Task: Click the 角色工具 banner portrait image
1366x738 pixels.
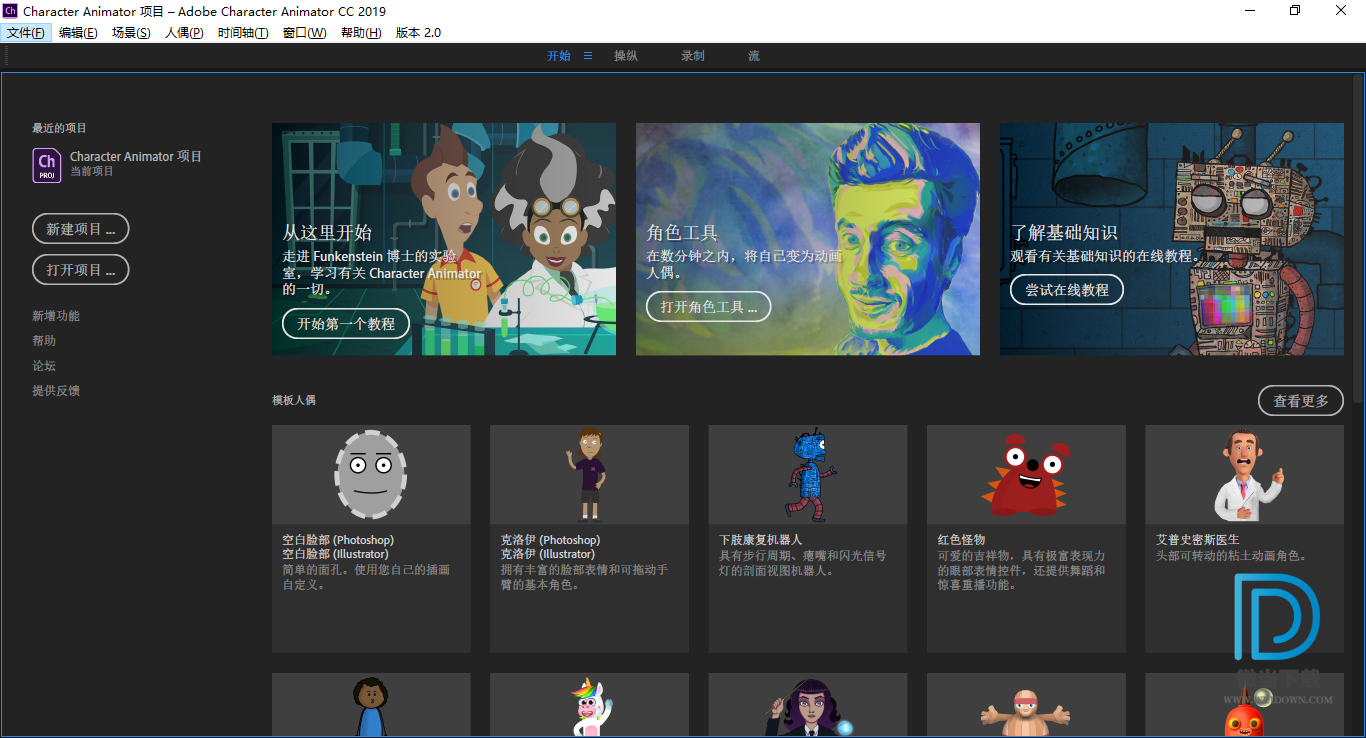Action: (808, 239)
